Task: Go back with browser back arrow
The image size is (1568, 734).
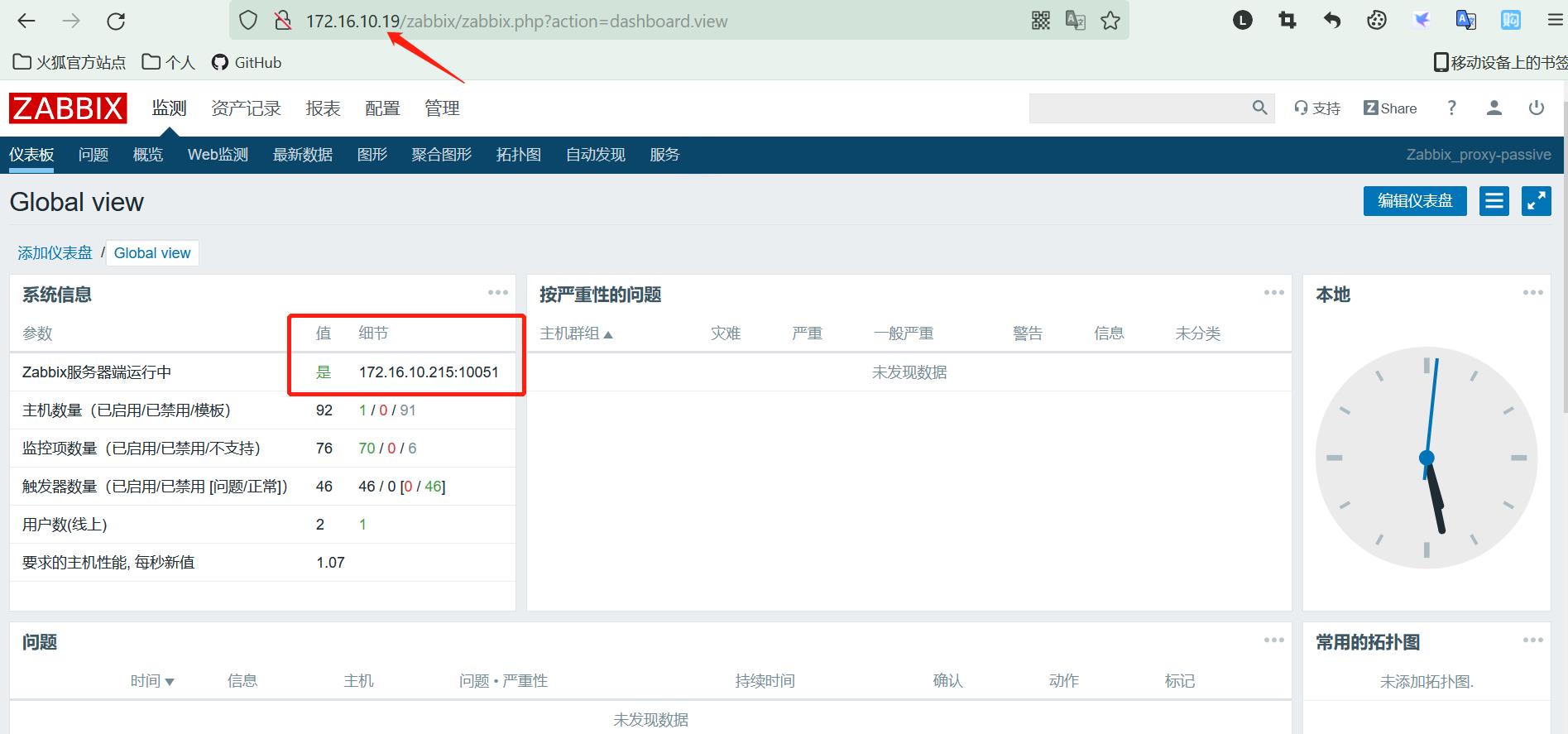Action: click(26, 21)
